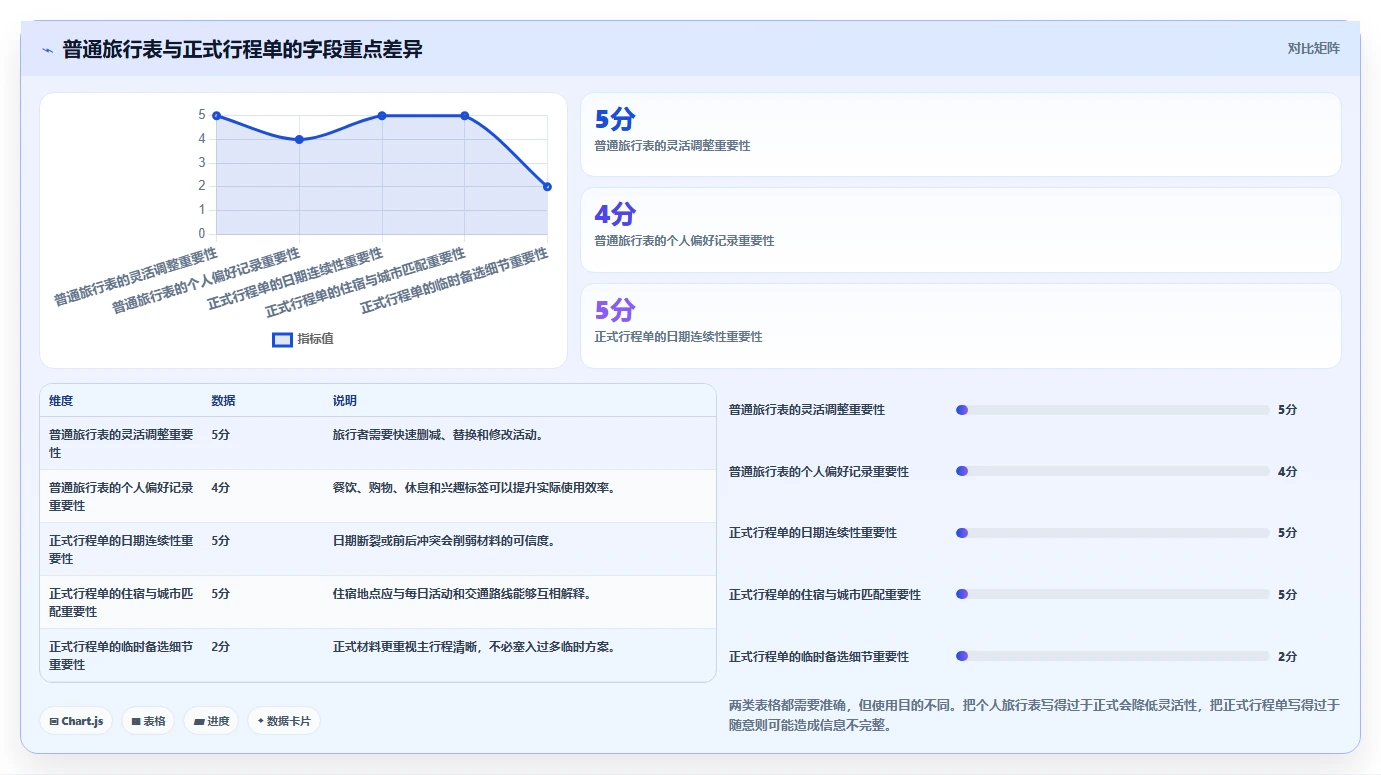Screen dimensions: 1381x775
Task: Click progress bar for 正式行程单的临时备选细节重要性
Action: click(1112, 656)
